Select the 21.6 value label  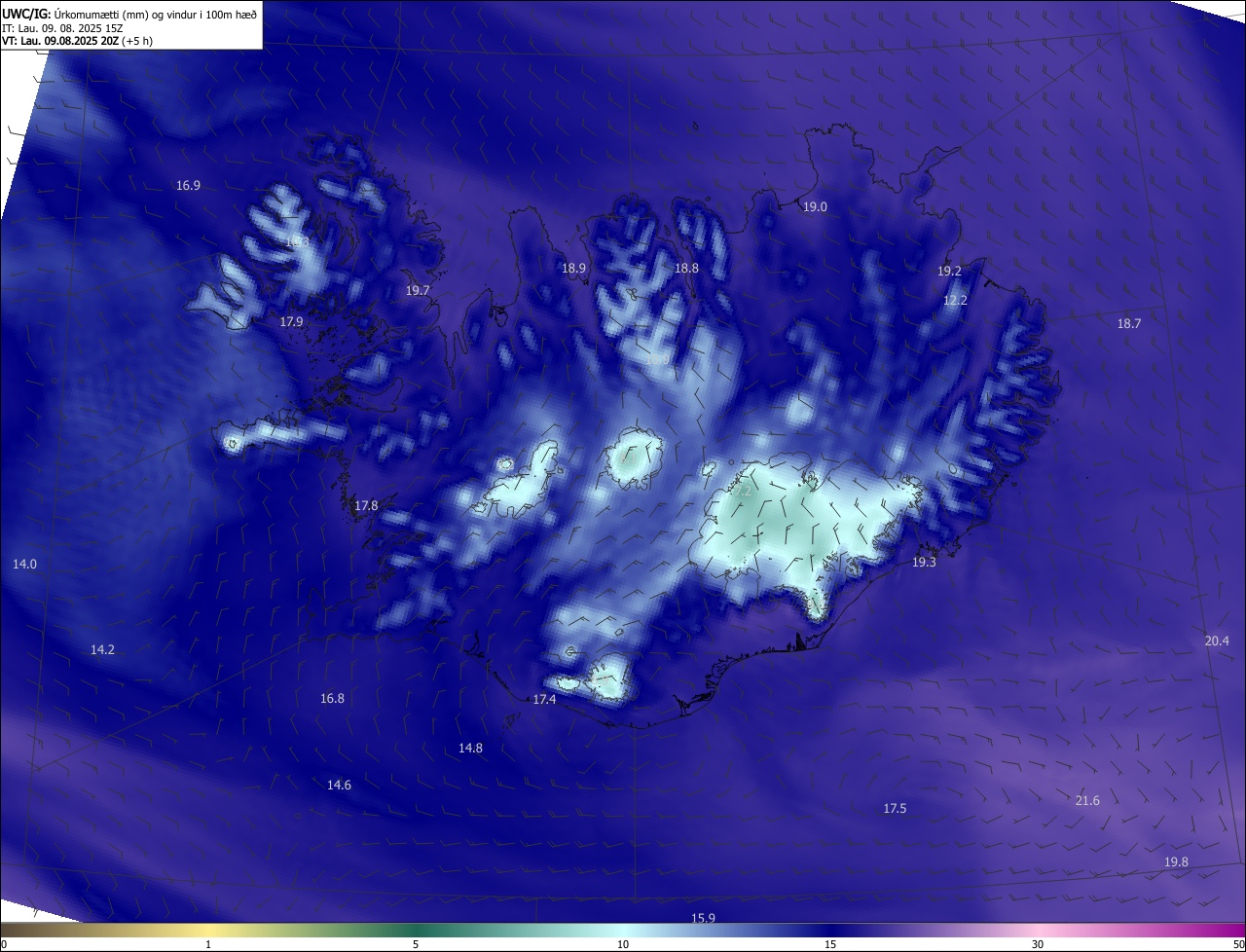1087,800
